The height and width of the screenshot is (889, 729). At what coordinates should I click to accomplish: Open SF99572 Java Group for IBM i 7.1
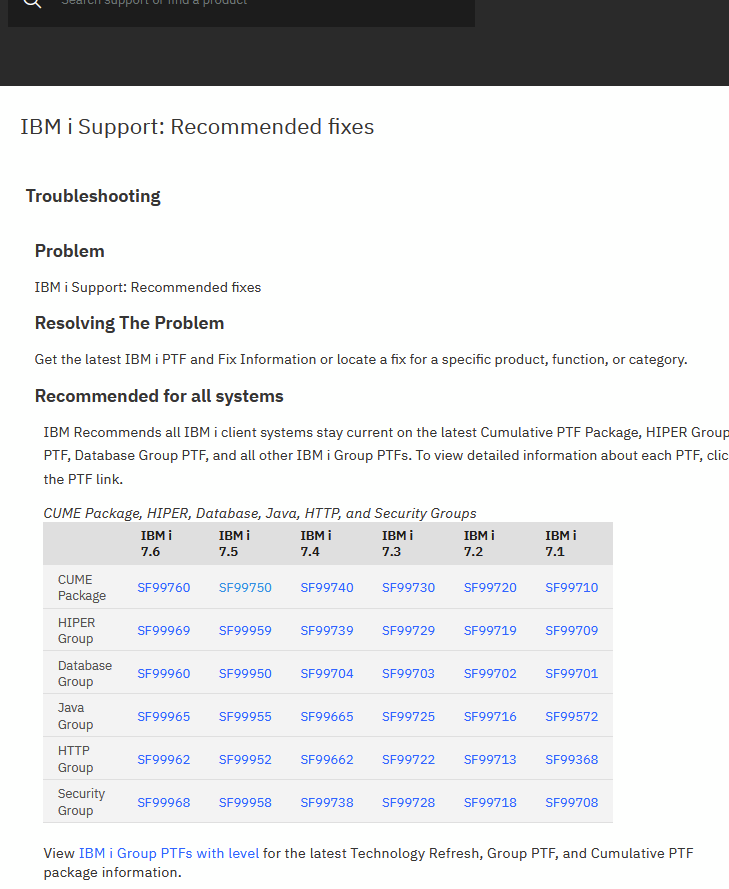point(571,716)
